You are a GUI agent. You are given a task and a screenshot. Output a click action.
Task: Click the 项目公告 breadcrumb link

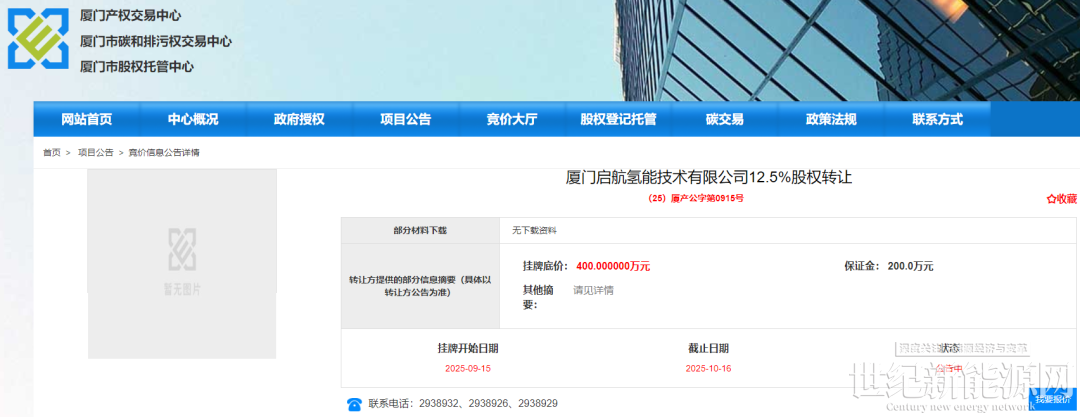pos(96,153)
